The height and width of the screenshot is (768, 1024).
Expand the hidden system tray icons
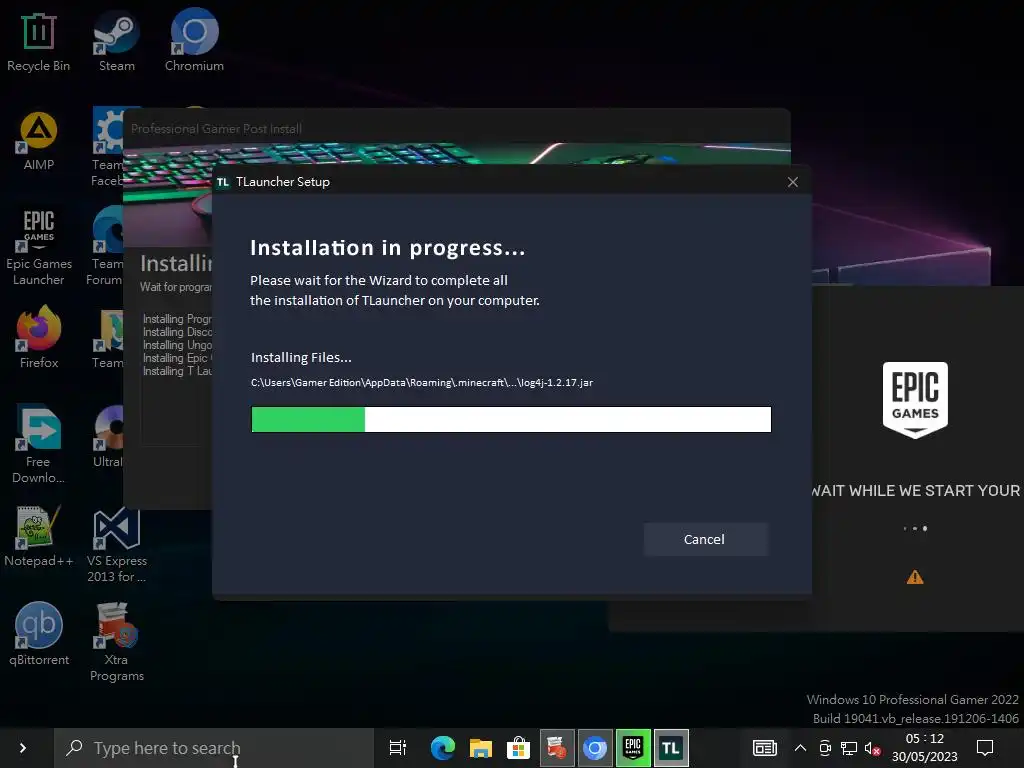[x=800, y=748]
